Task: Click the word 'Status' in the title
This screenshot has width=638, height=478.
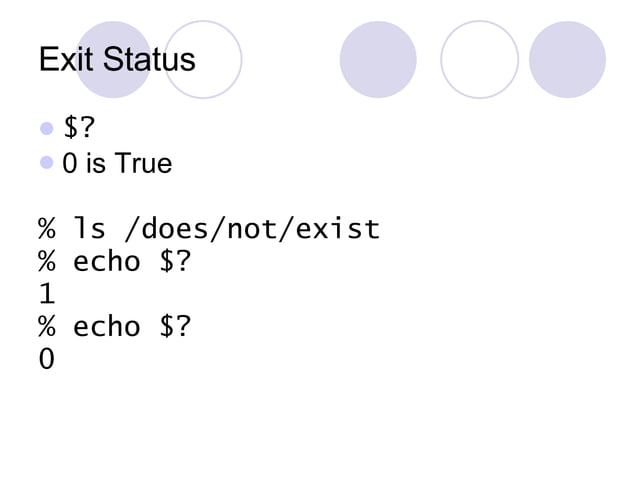Action: (149, 59)
